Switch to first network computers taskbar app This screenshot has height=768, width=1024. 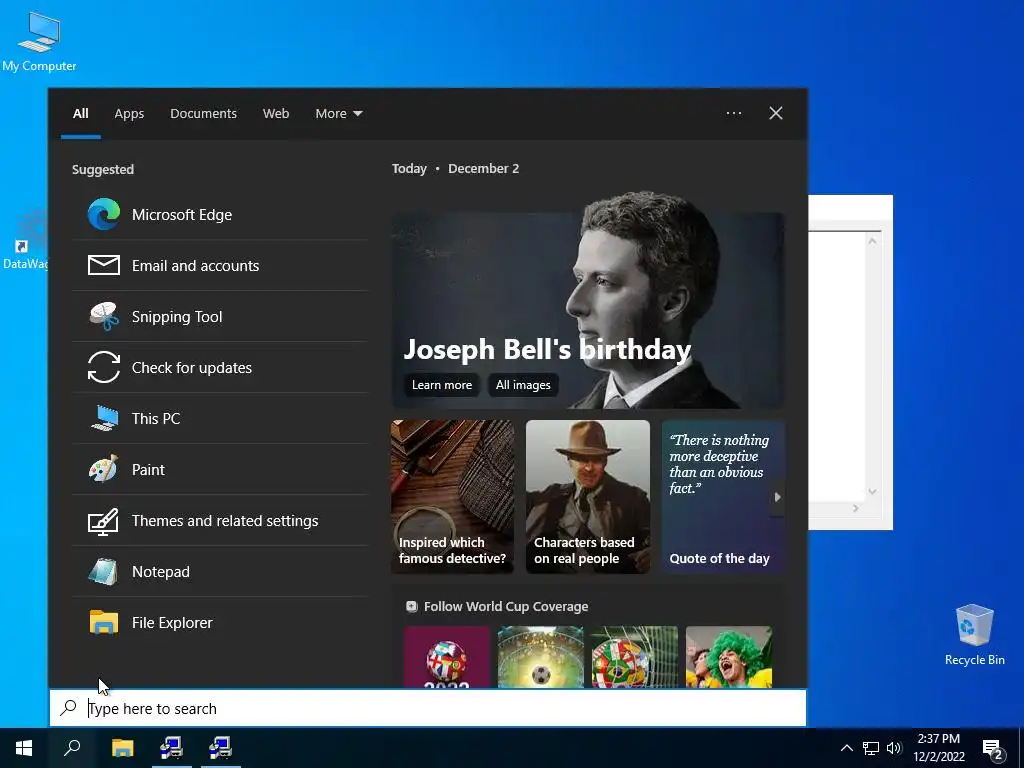coord(172,748)
